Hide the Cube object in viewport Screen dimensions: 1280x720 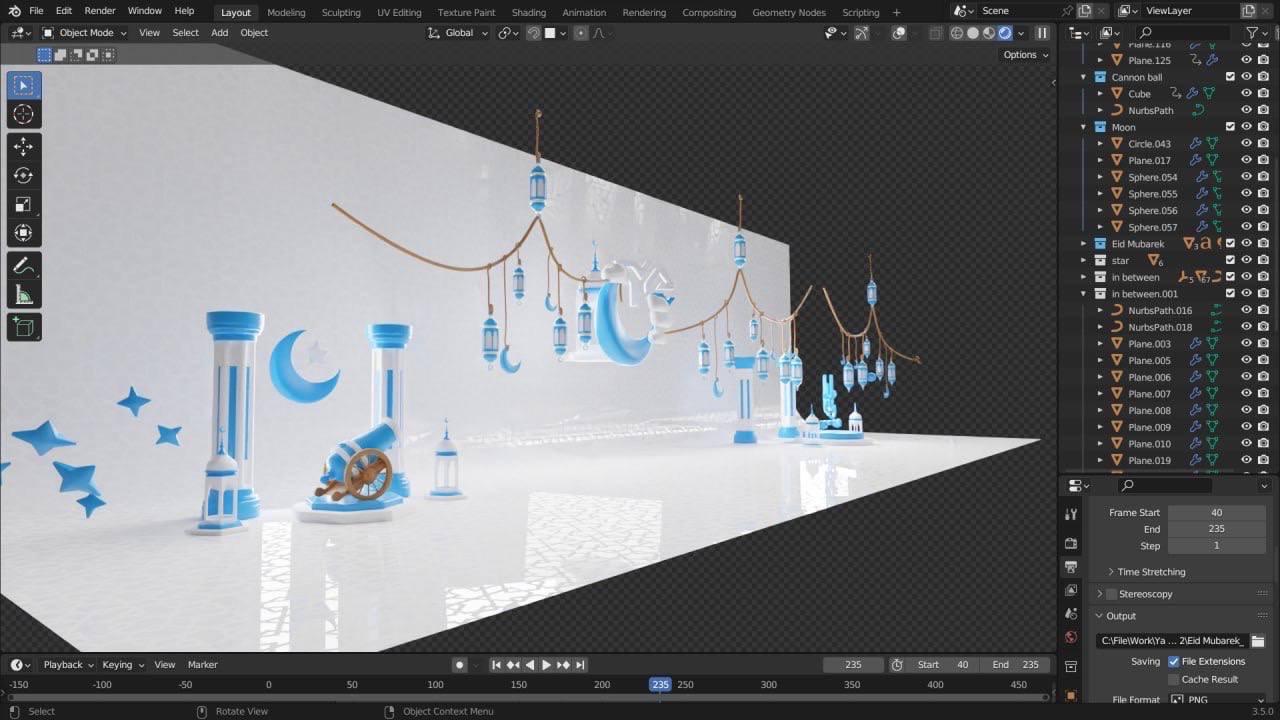click(x=1246, y=94)
